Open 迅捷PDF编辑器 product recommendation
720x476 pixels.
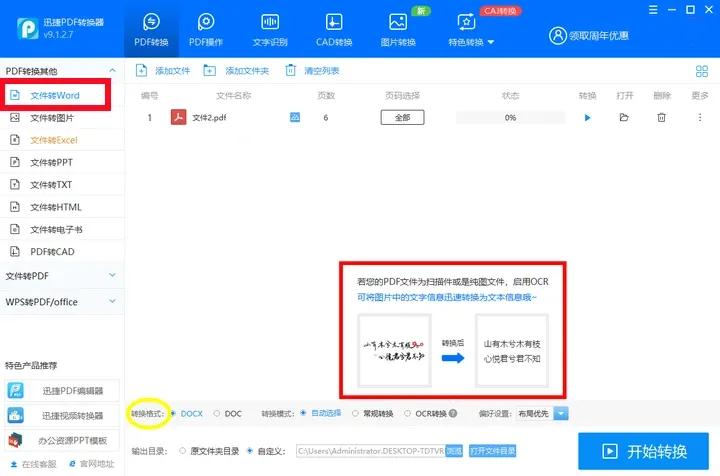(x=62, y=391)
